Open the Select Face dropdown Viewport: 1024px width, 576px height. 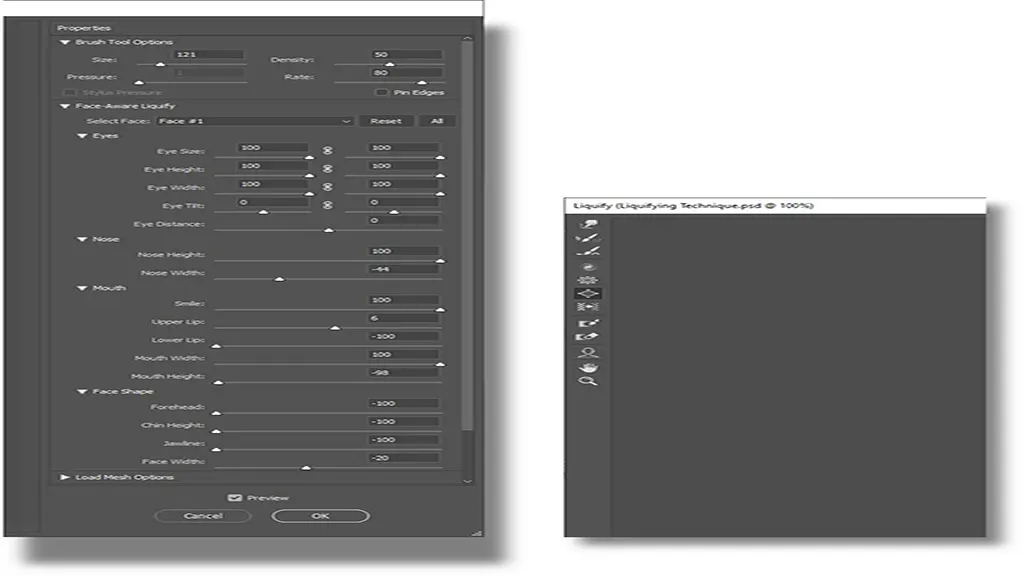click(255, 121)
